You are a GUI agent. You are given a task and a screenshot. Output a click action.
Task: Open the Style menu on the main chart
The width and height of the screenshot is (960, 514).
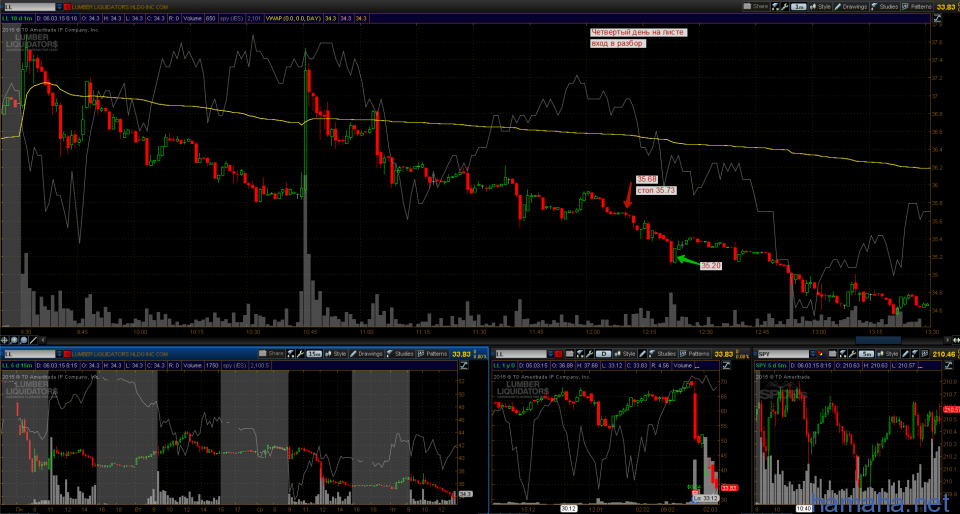pyautogui.click(x=820, y=7)
